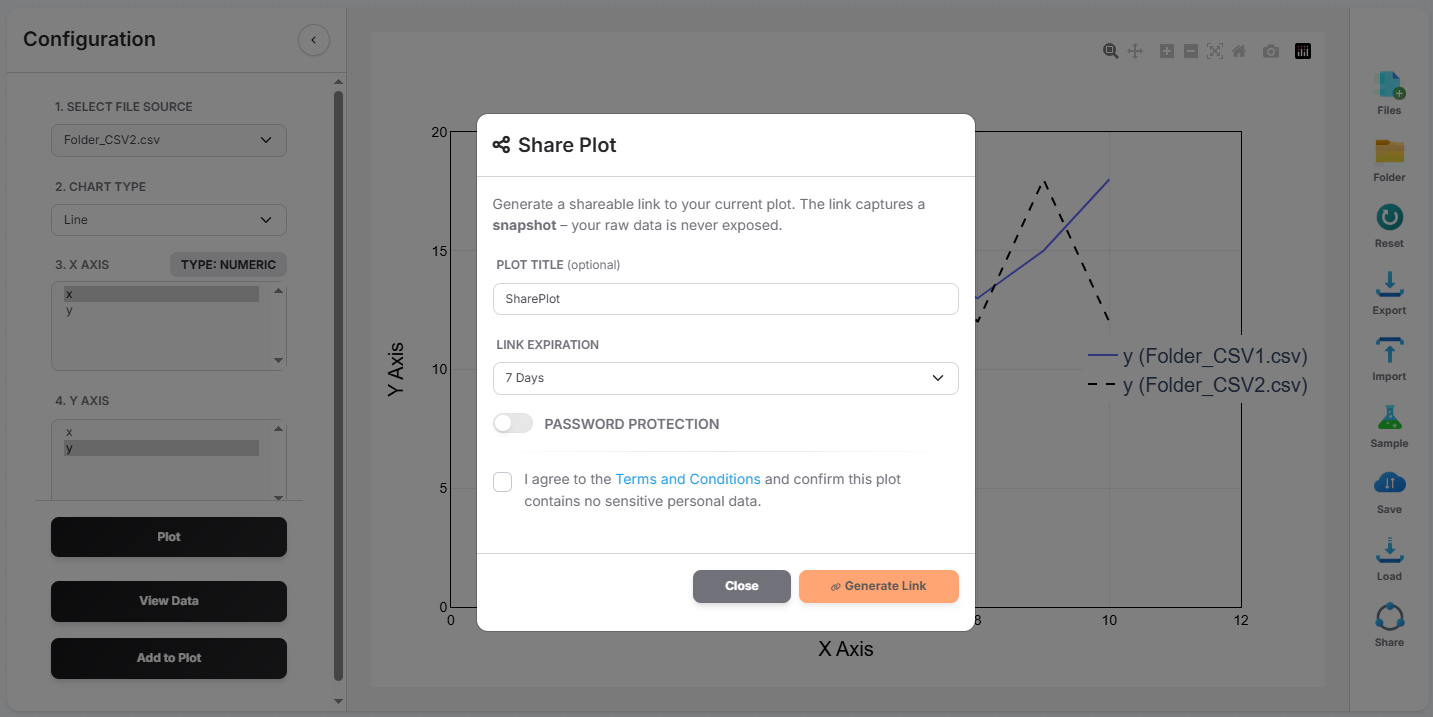Click the Save cloud icon

(1389, 484)
